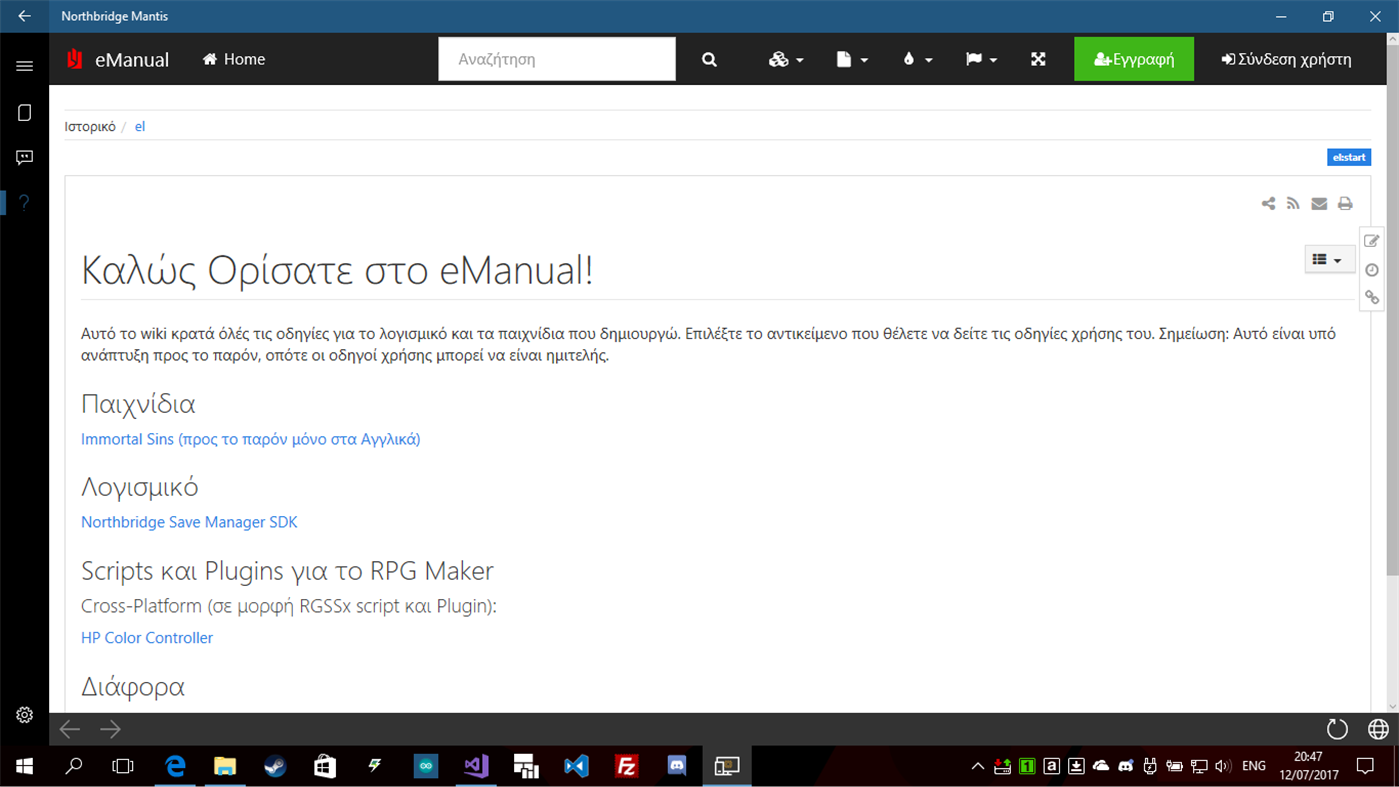Open File Explorer from the taskbar
Image resolution: width=1399 pixels, height=787 pixels.
coord(225,767)
